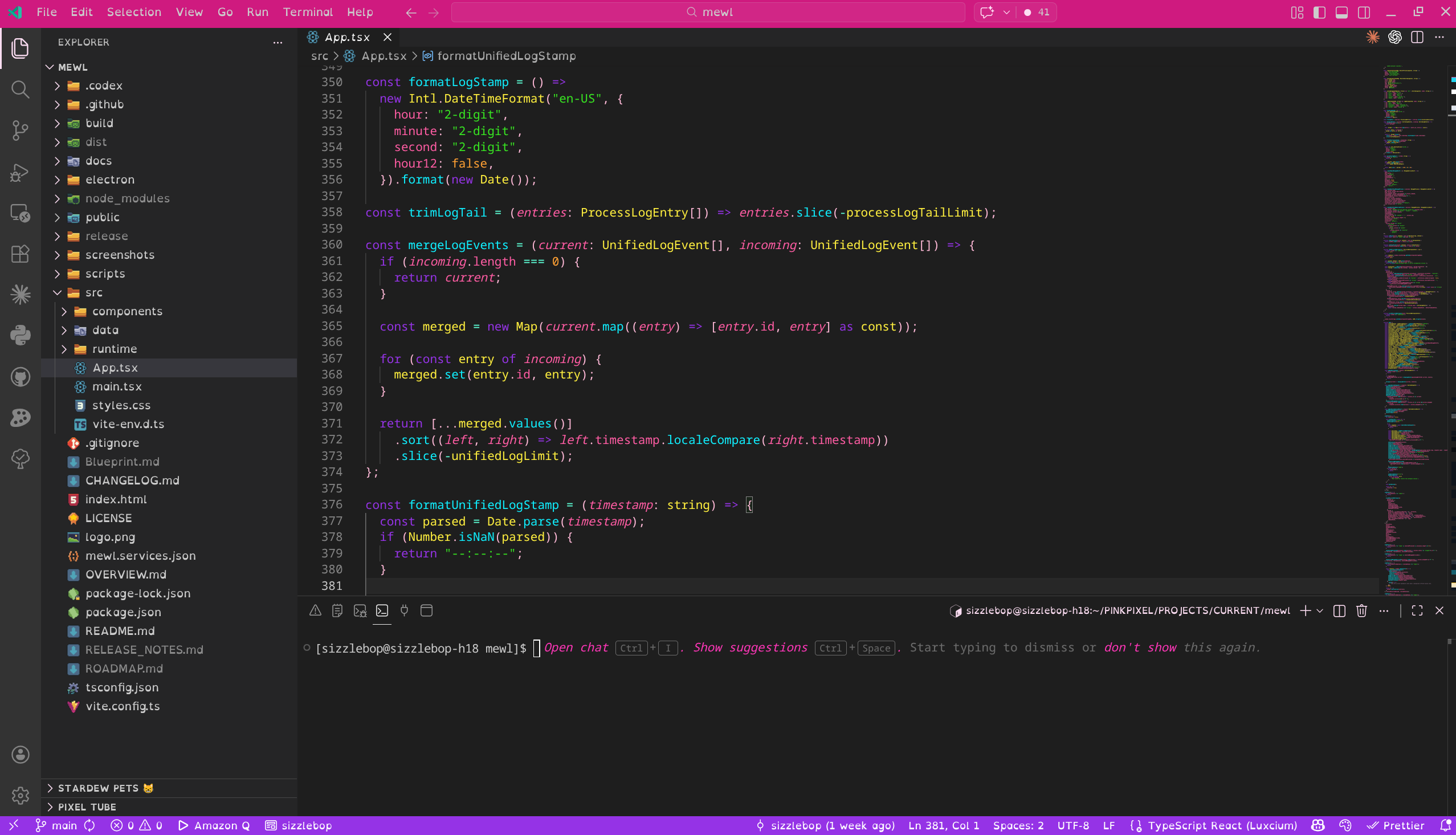The width and height of the screenshot is (1456, 835).
Task: Click the Prettier status bar item
Action: 1396,825
